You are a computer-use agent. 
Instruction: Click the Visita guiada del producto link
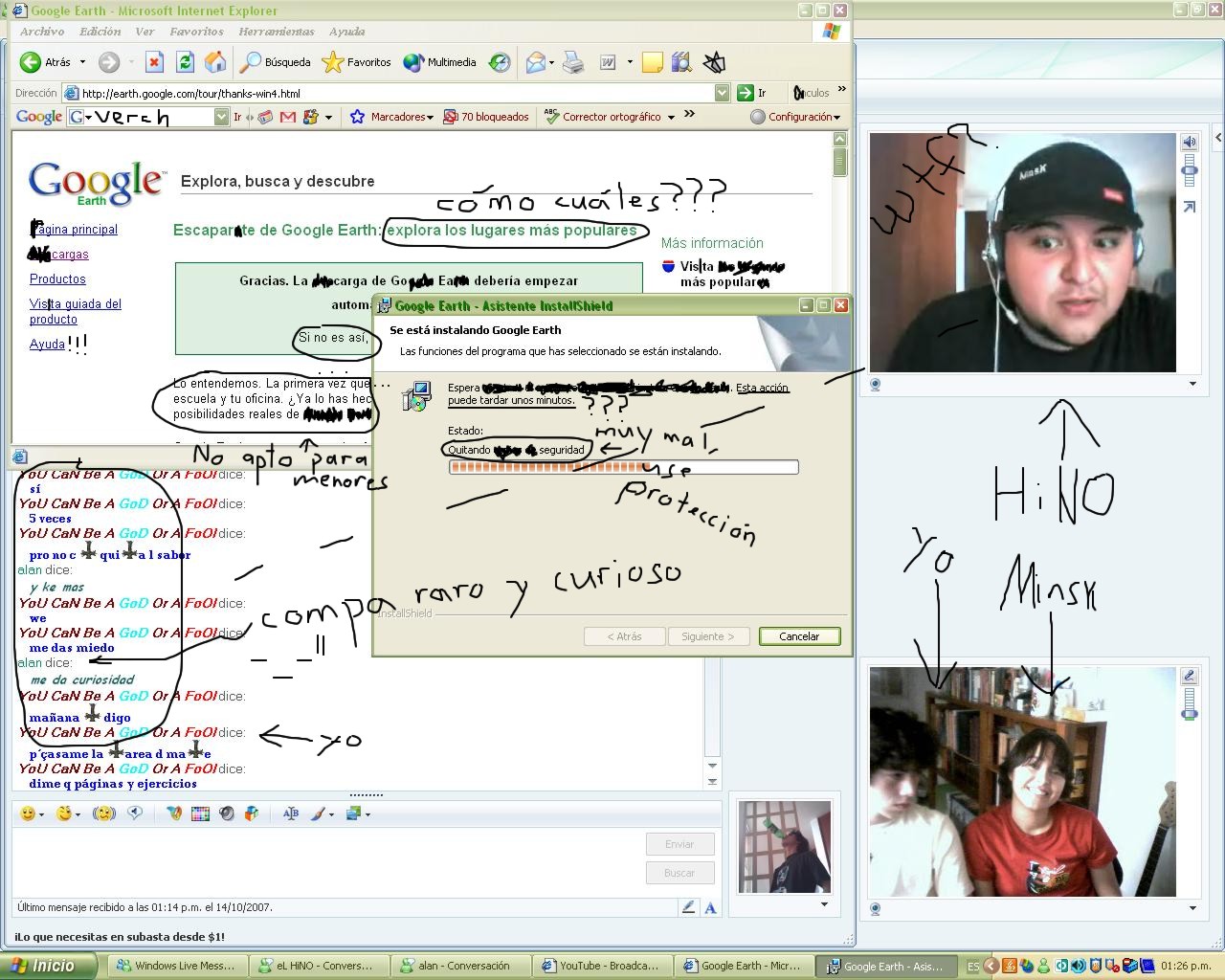(x=76, y=311)
